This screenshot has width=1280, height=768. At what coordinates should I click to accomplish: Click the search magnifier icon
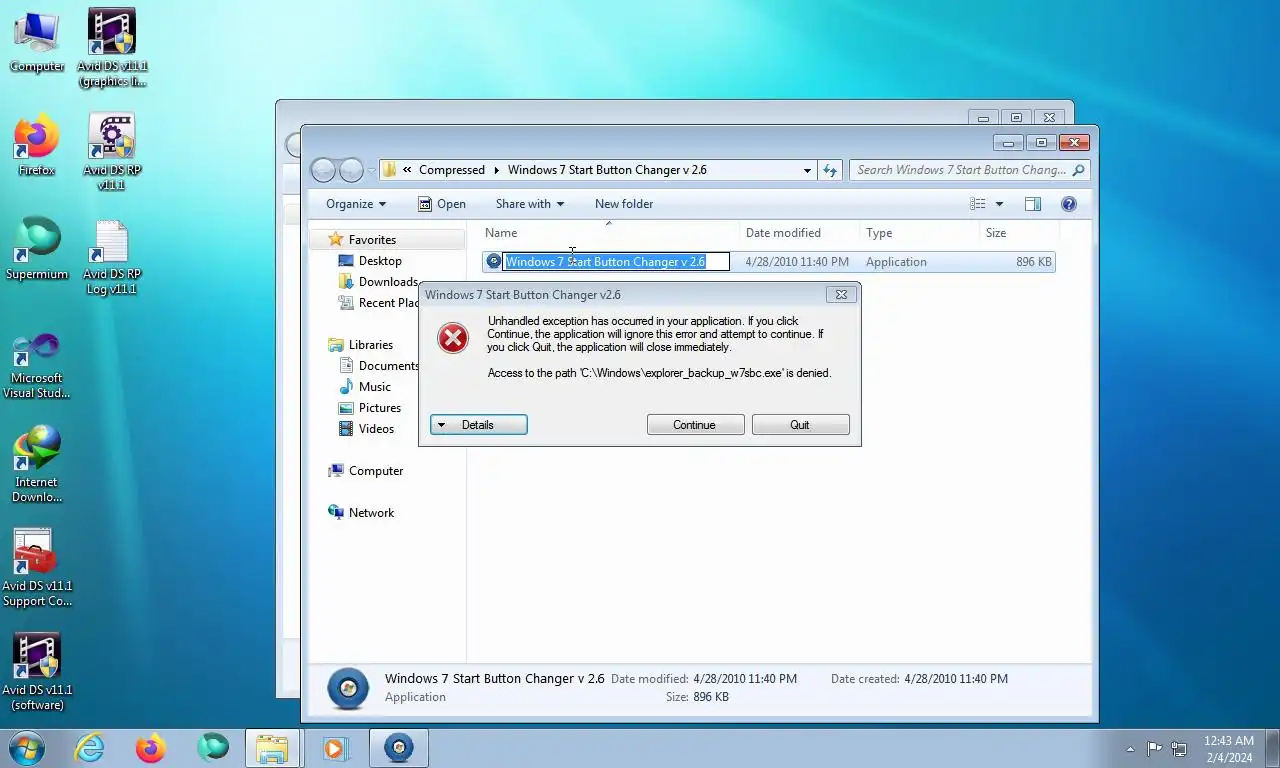1077,170
